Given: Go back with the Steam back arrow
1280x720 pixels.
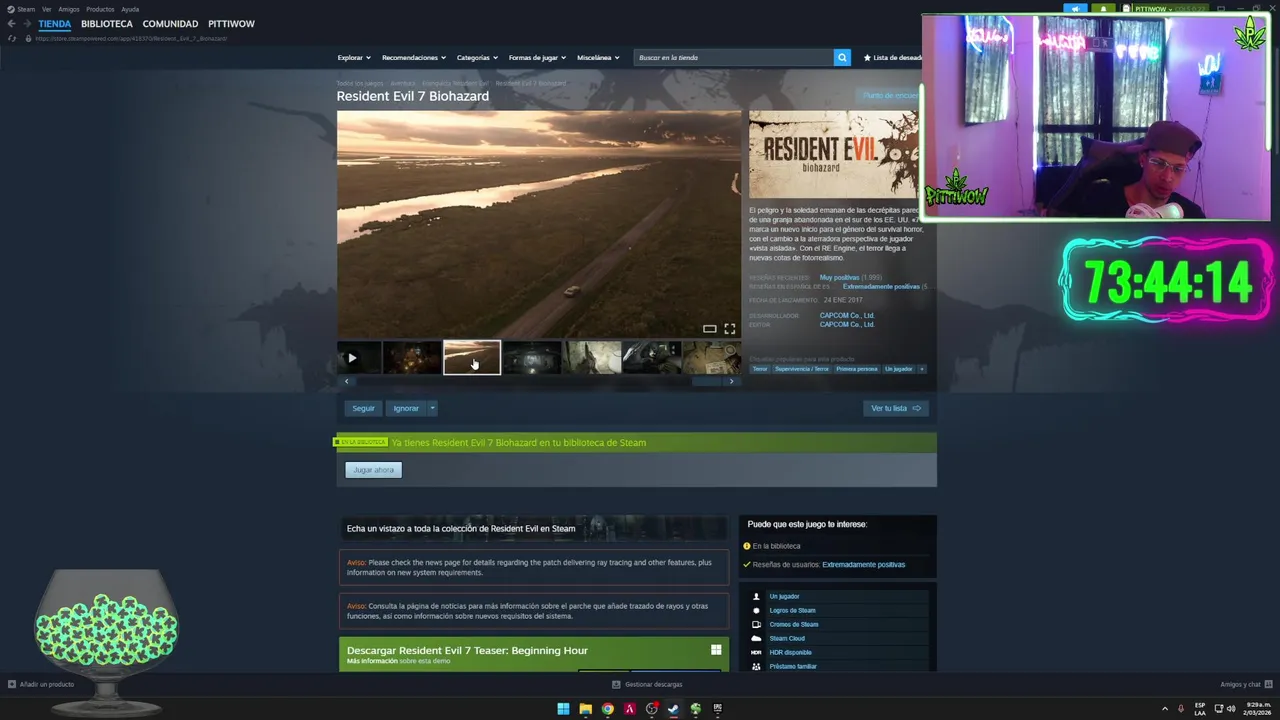Looking at the screenshot, I should (11, 23).
